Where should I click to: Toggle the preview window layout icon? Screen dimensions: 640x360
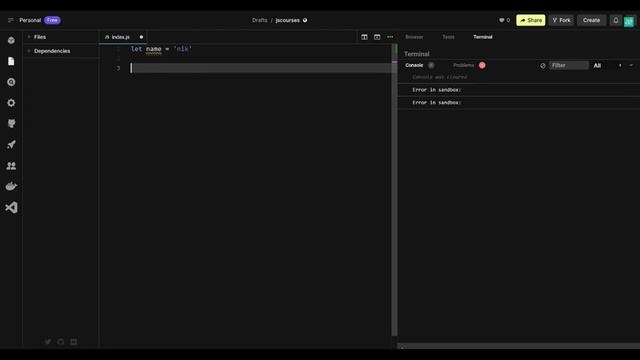coord(377,37)
